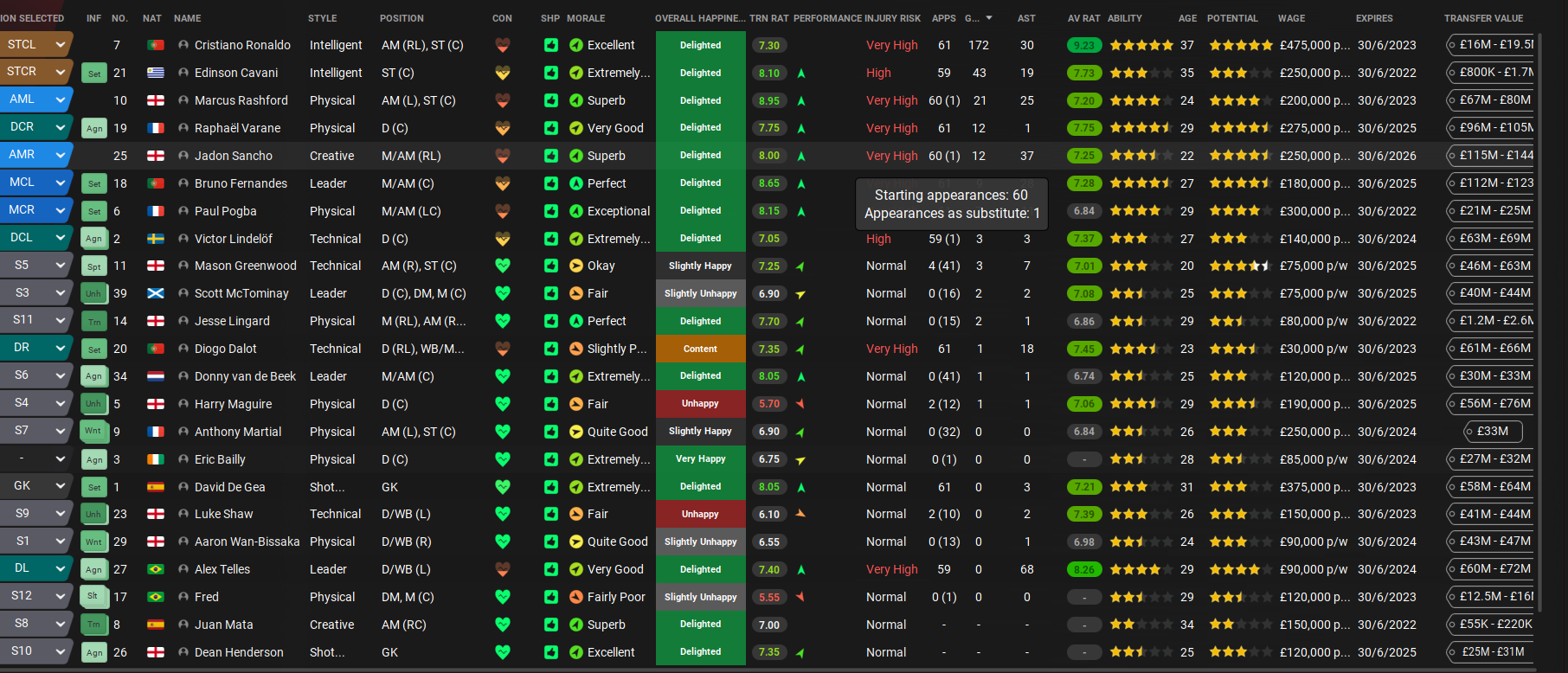
Task: Click Edinson Cavani's match sharpness icon
Action: (x=551, y=73)
